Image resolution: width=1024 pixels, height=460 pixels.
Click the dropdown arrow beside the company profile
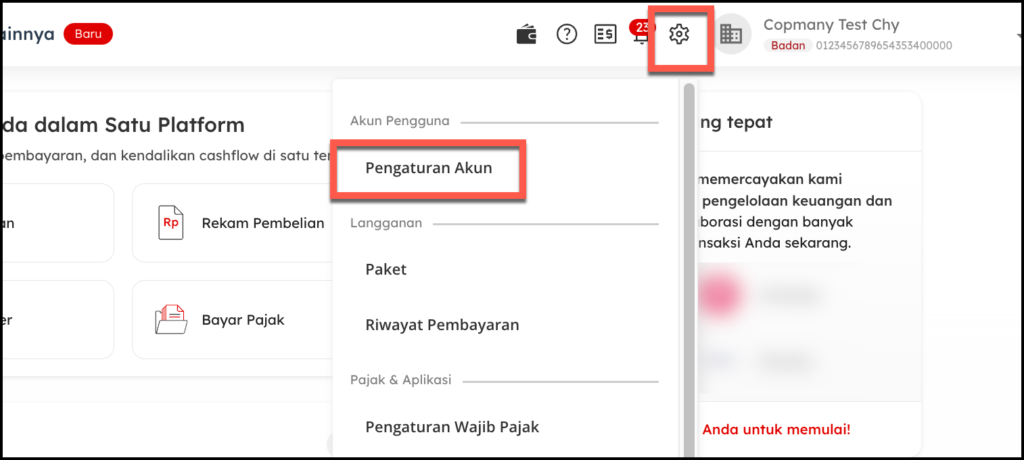(1017, 36)
